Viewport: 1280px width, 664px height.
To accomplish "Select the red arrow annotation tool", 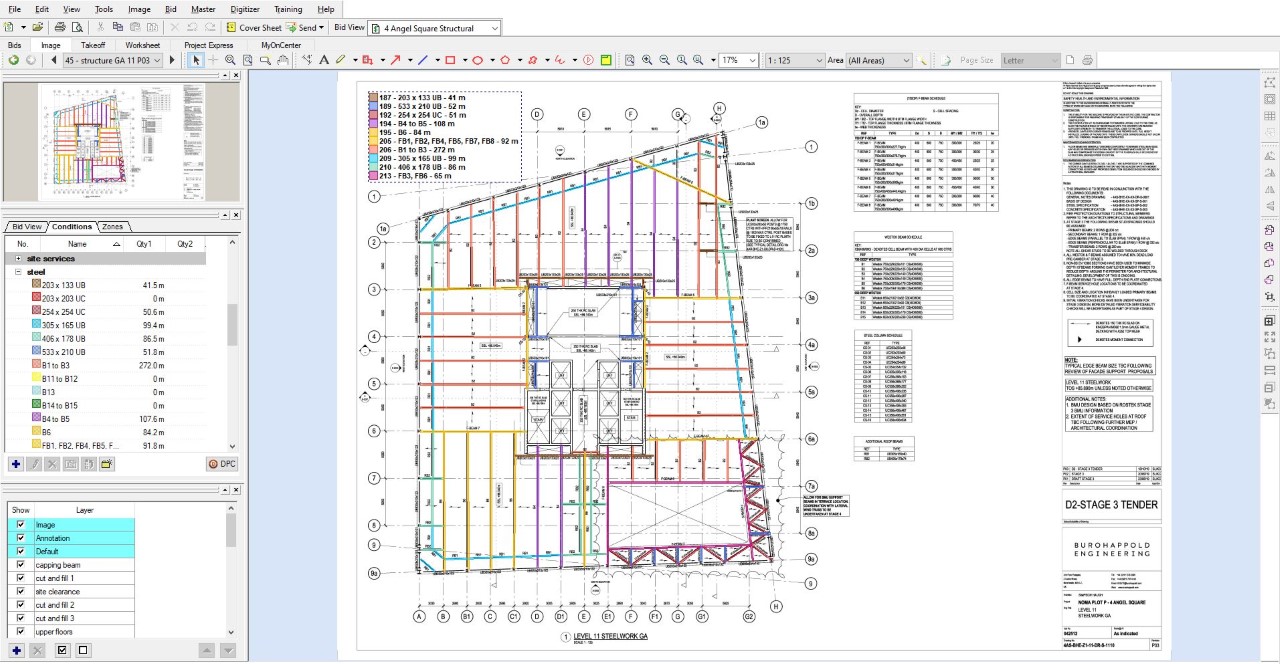I will click(x=396, y=60).
